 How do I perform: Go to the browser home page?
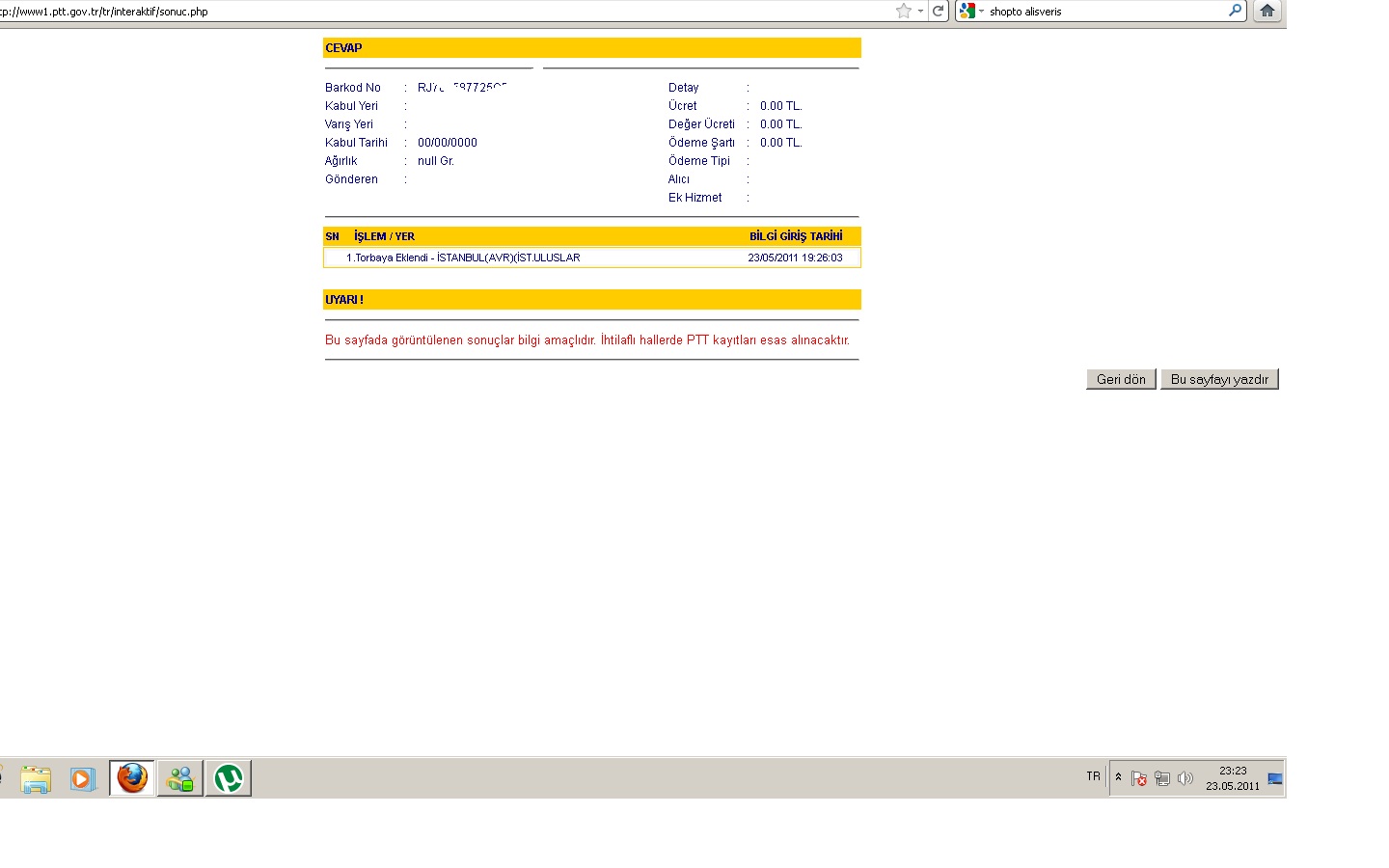pos(1267,11)
